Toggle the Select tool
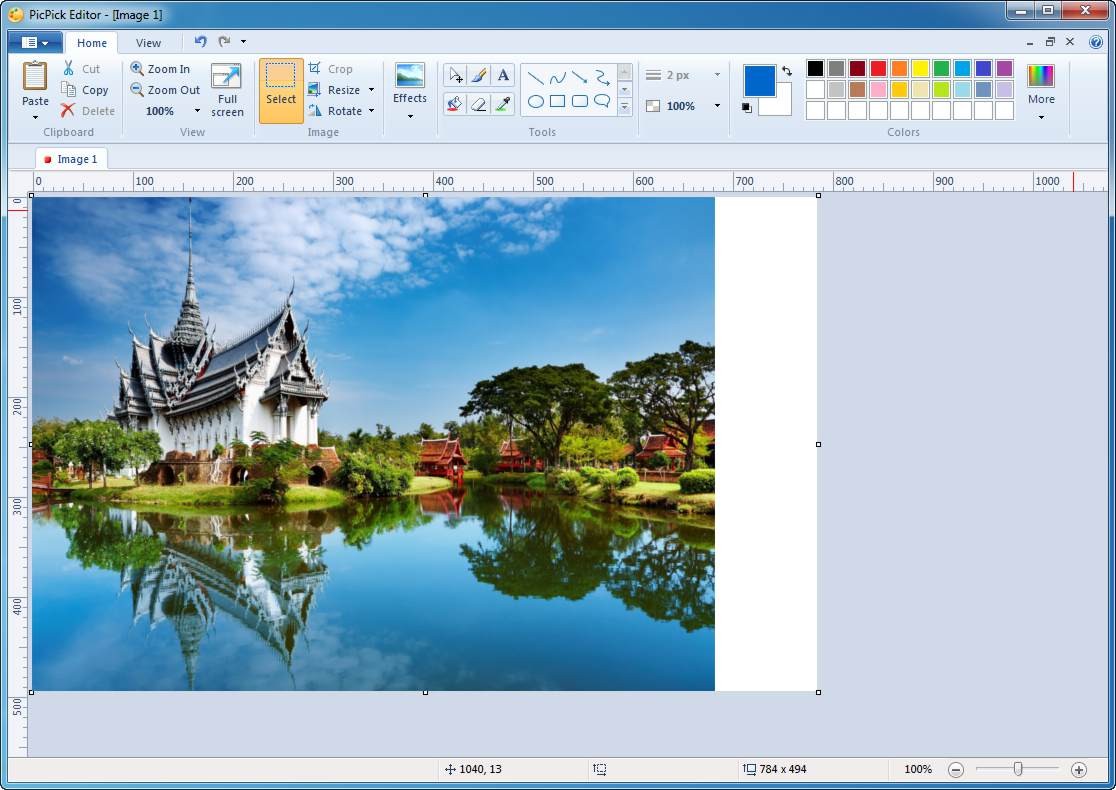The image size is (1116, 790). (280, 90)
